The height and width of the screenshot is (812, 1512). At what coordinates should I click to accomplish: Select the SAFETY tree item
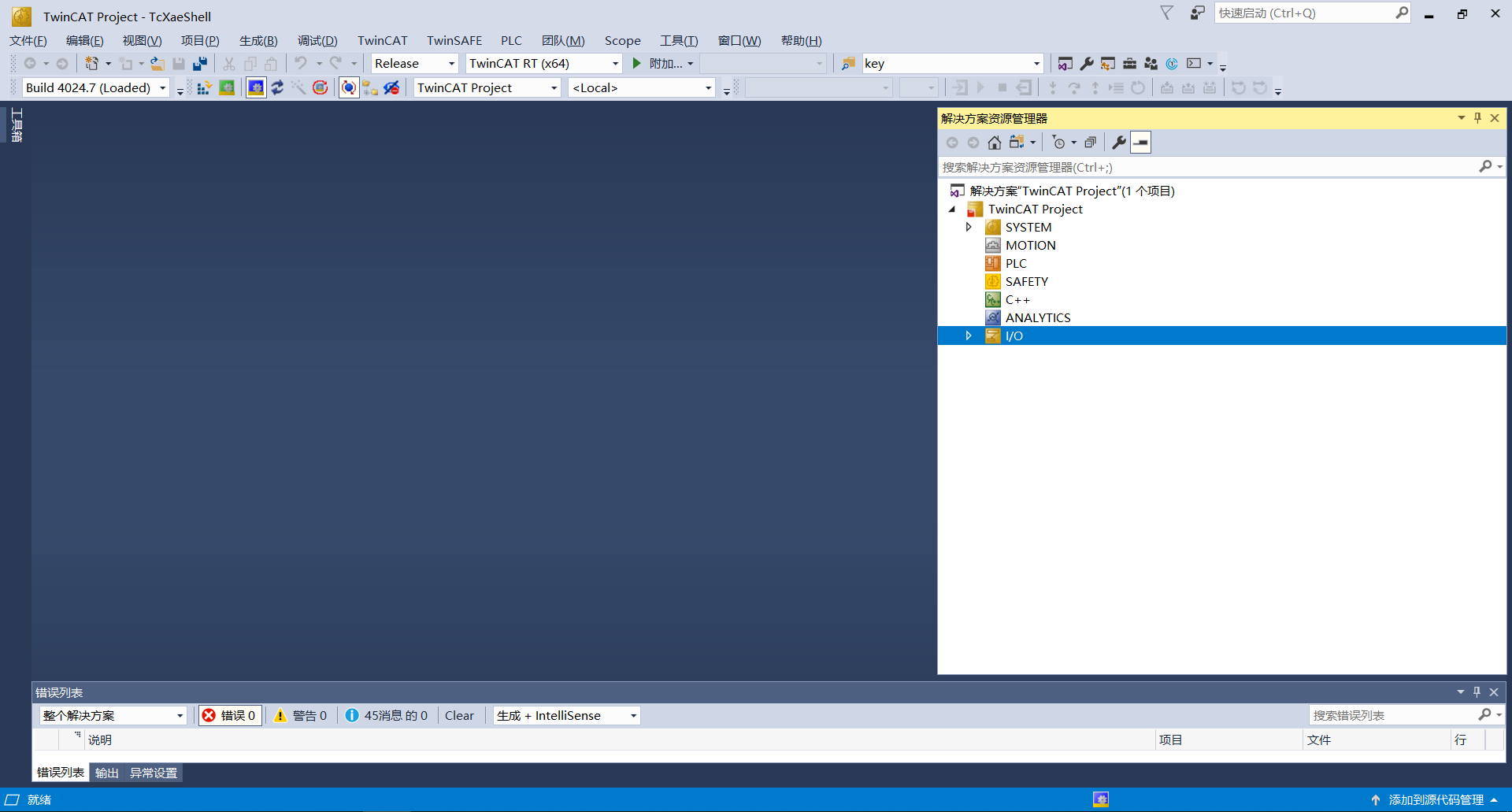(1026, 282)
